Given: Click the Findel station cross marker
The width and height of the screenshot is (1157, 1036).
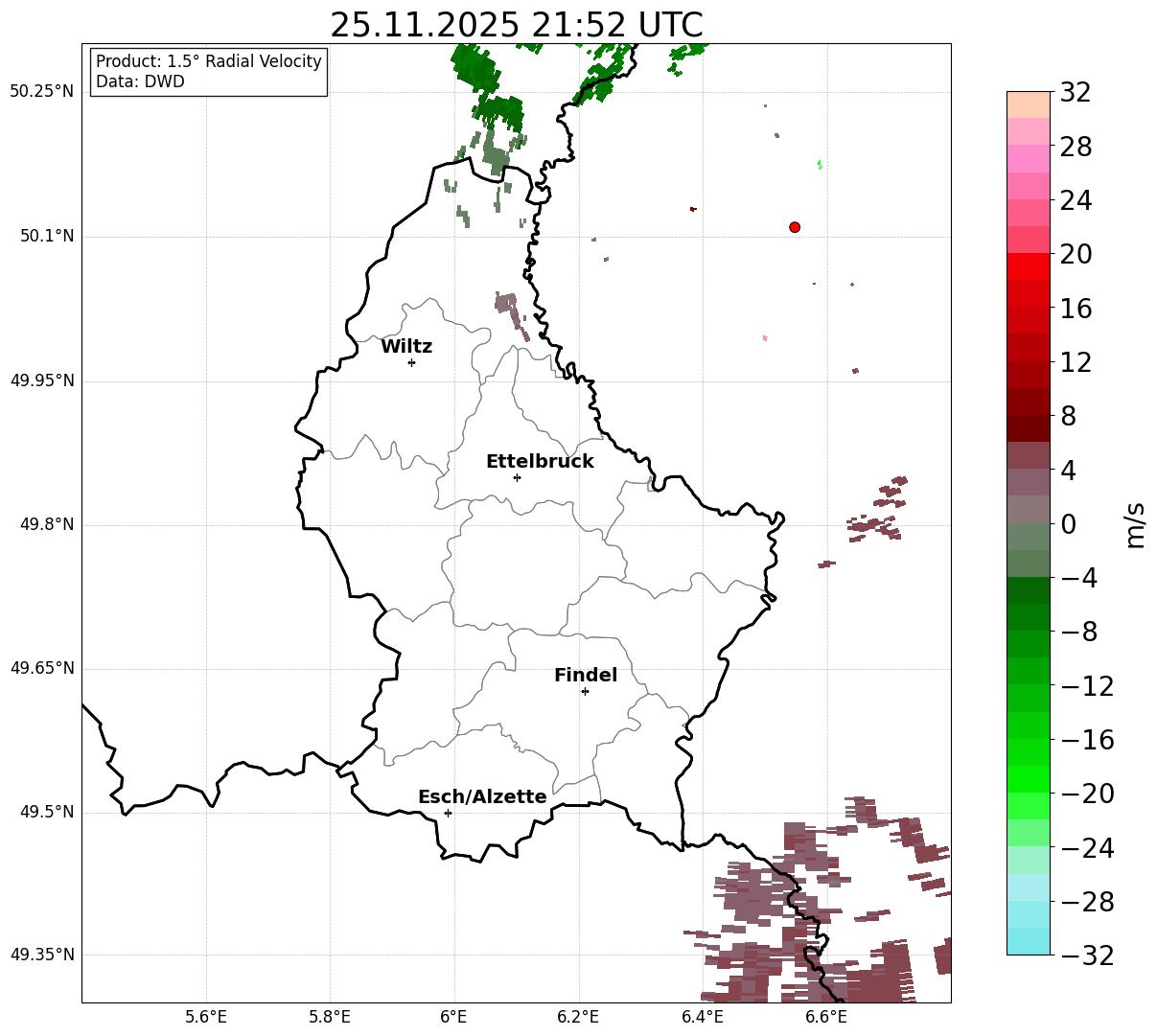Looking at the screenshot, I should pos(585,691).
